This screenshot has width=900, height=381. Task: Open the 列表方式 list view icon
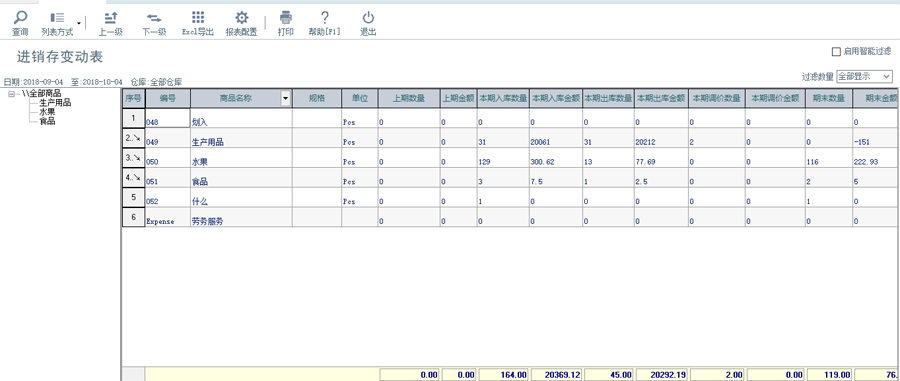coord(57,18)
